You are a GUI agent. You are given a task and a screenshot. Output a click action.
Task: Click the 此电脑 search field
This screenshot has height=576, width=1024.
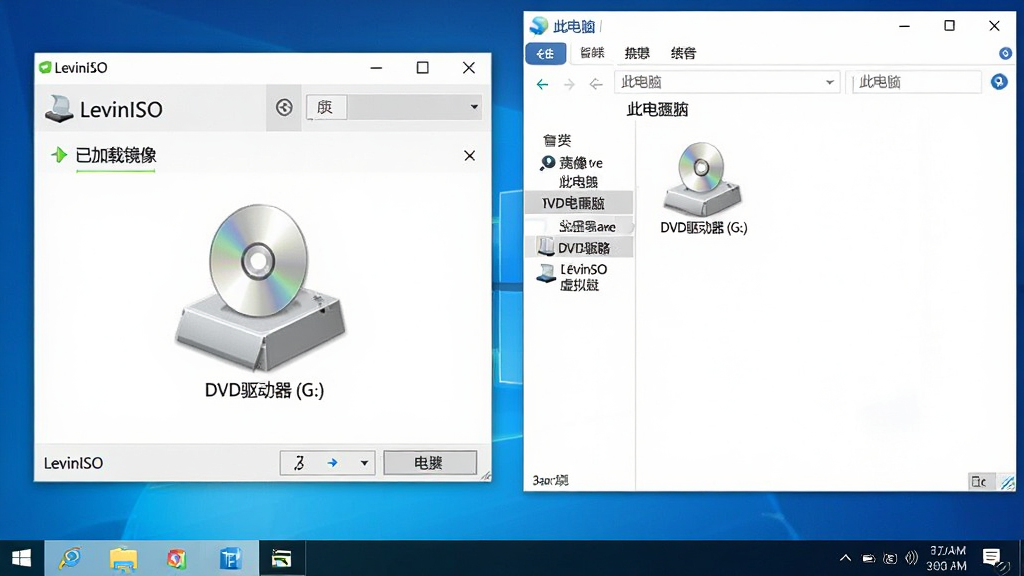click(x=916, y=82)
